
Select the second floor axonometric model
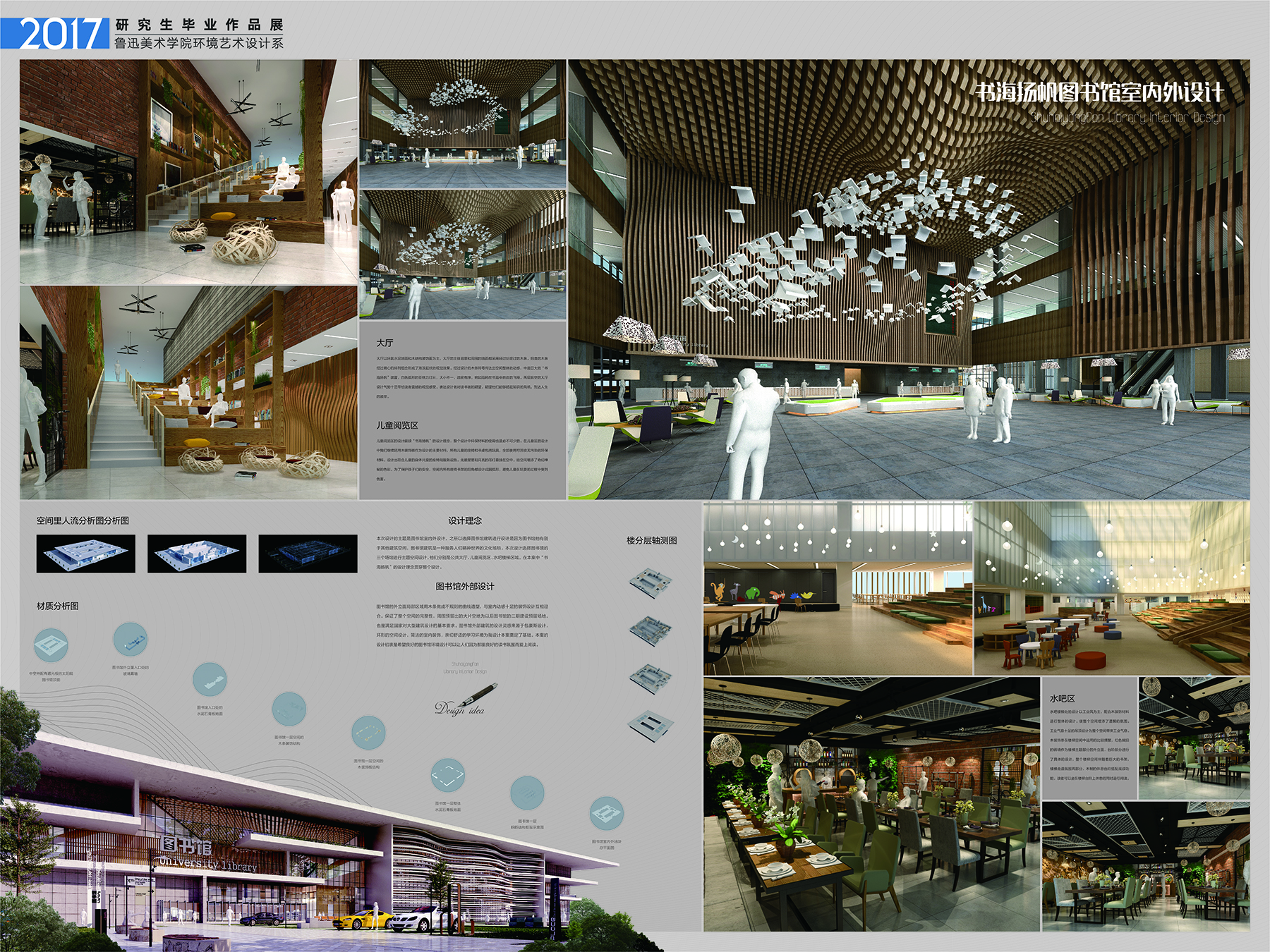pyautogui.click(x=651, y=630)
